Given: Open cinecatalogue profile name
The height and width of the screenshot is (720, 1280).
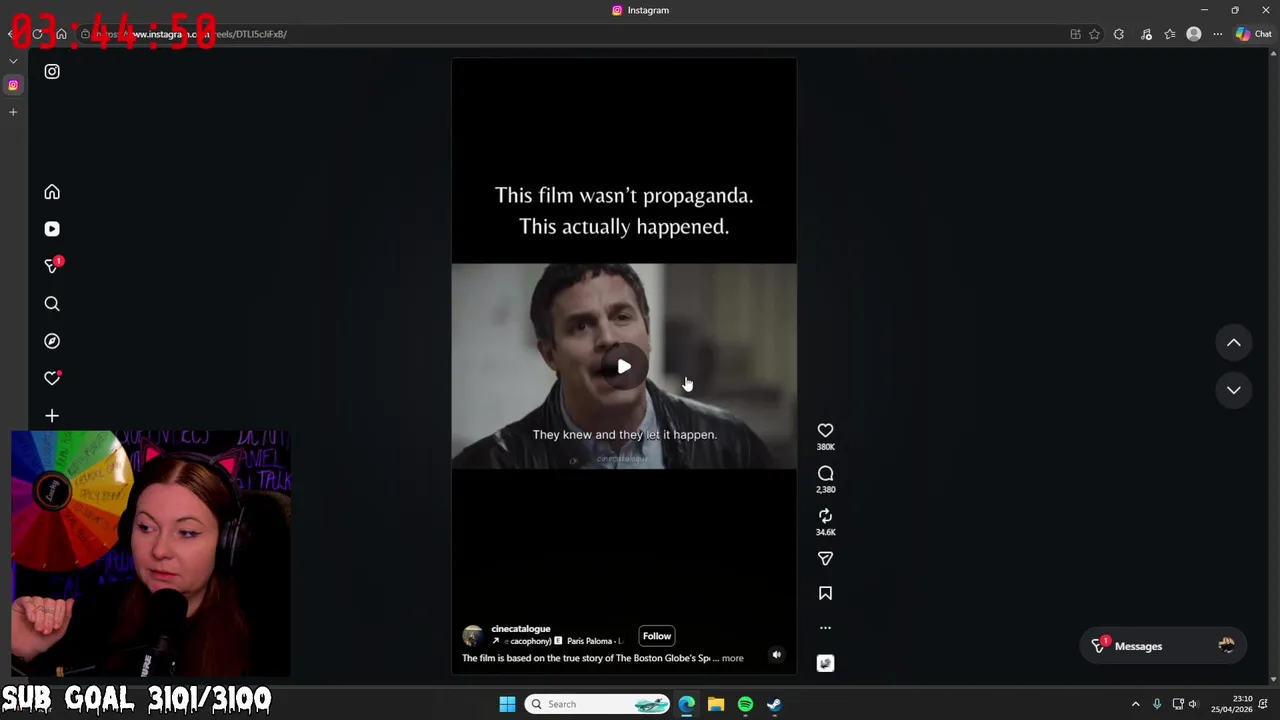Looking at the screenshot, I should tap(521, 629).
